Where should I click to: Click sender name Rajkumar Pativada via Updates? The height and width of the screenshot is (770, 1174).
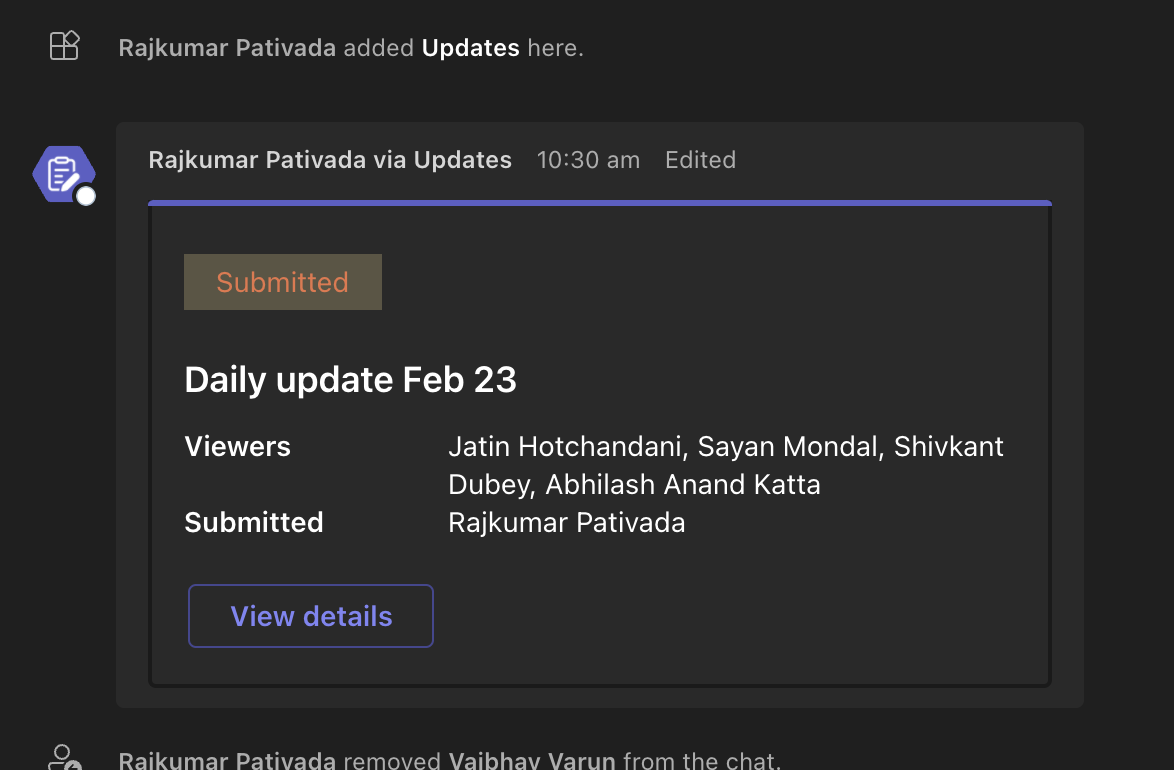pyautogui.click(x=330, y=160)
